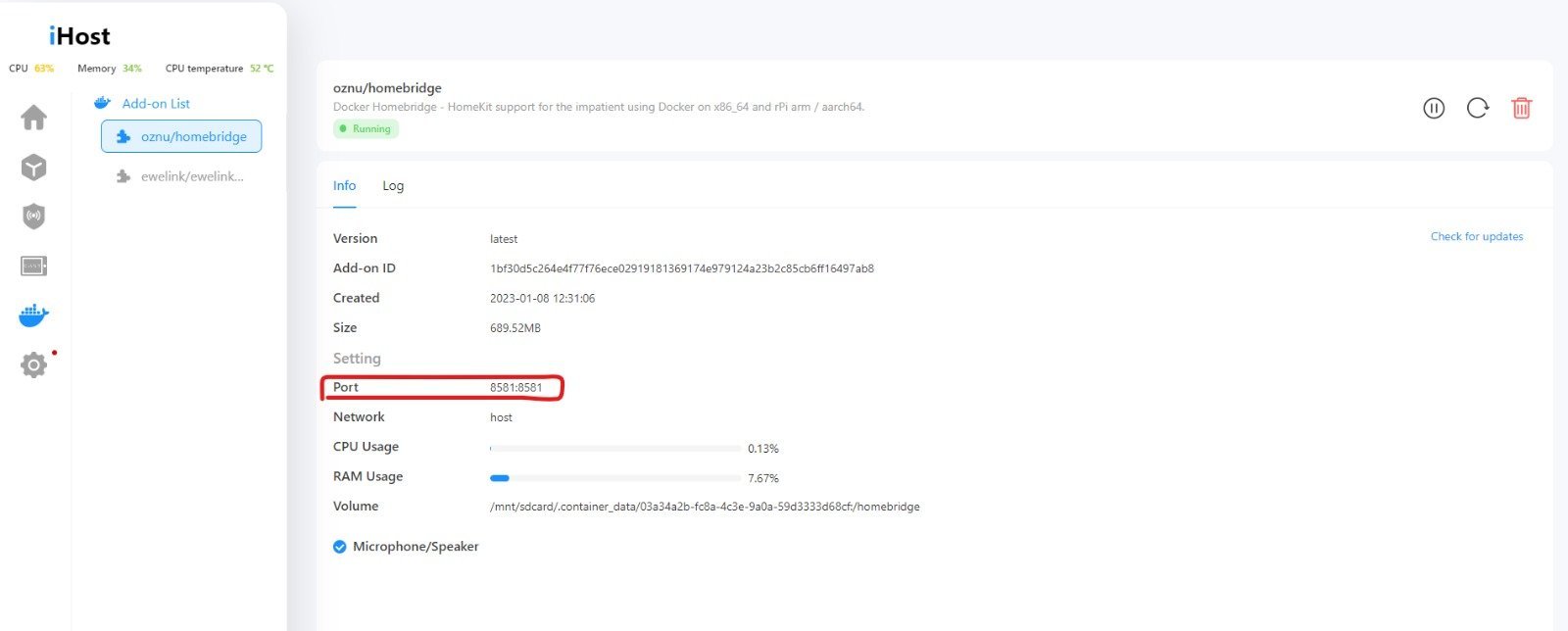Click the green Running status badge
This screenshot has height=631, width=1568.
[366, 128]
